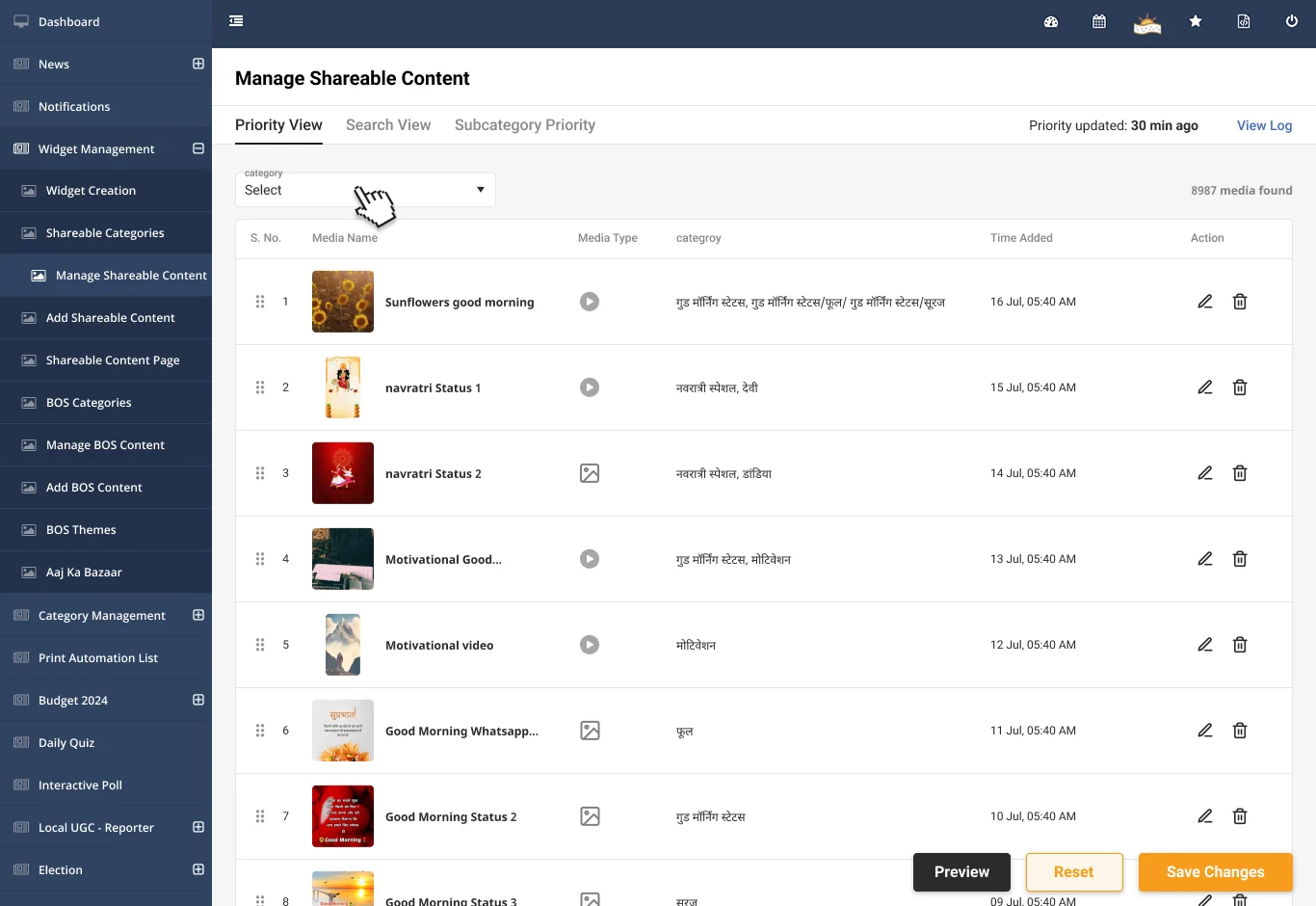
Task: Switch to Priority View tab
Action: click(x=278, y=125)
